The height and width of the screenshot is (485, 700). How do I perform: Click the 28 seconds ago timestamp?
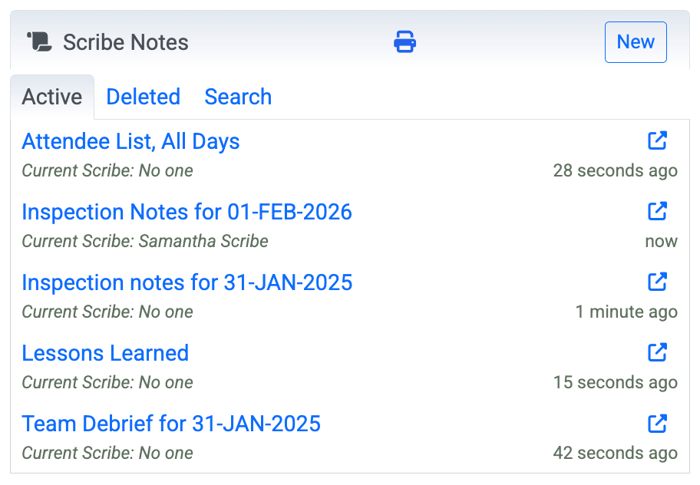pos(615,171)
